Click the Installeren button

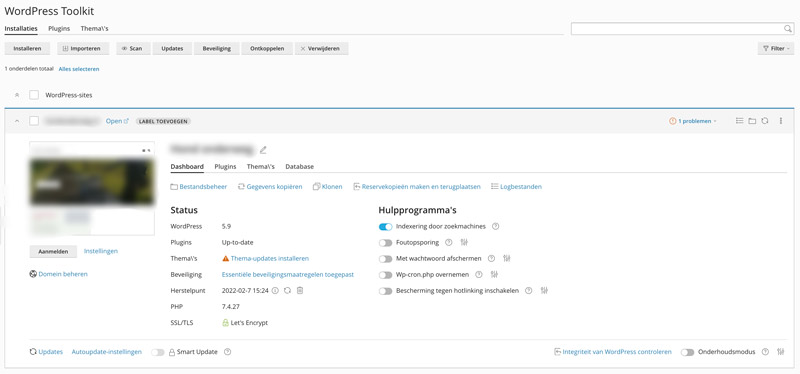tap(27, 48)
